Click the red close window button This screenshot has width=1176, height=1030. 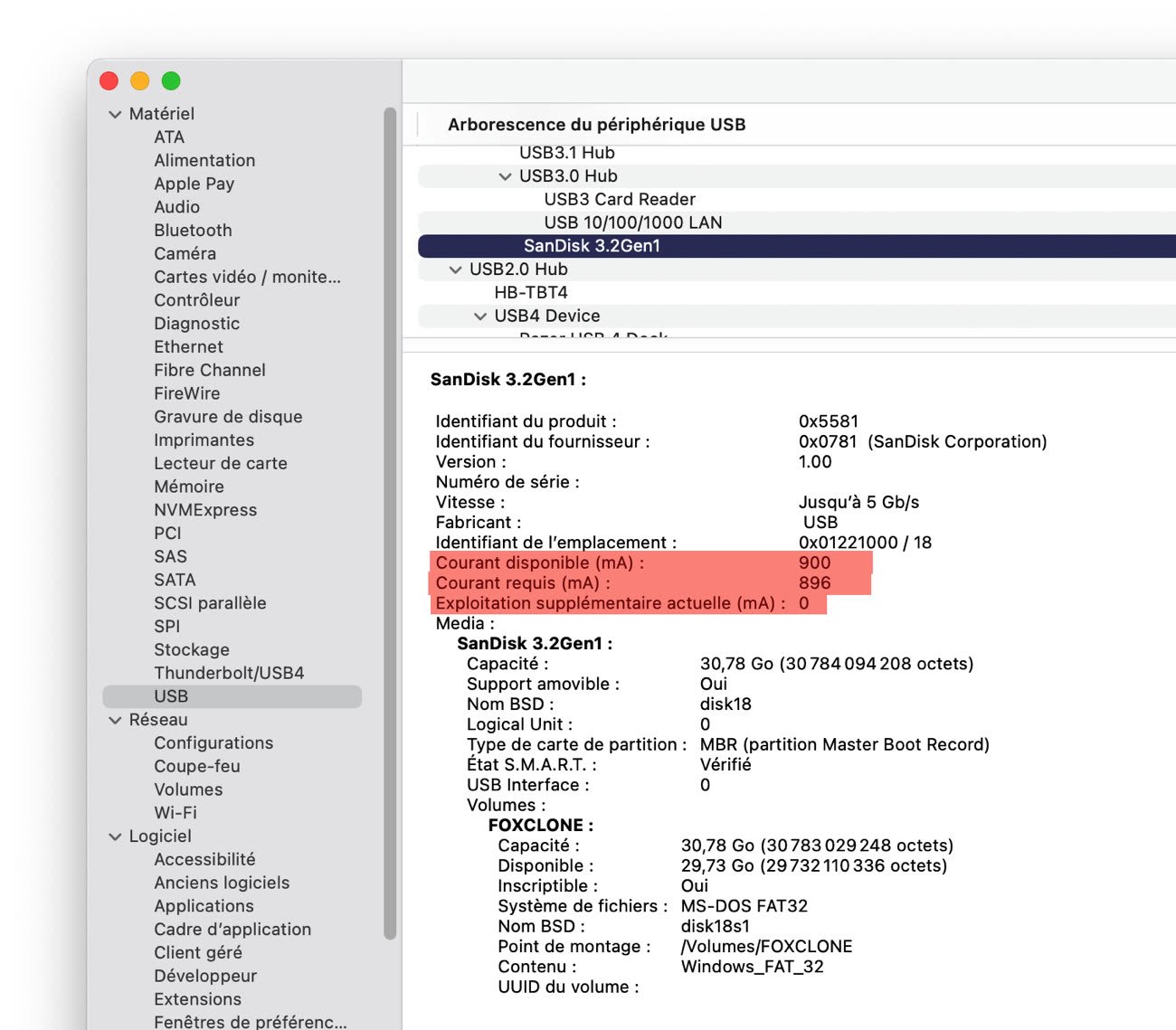click(x=109, y=80)
